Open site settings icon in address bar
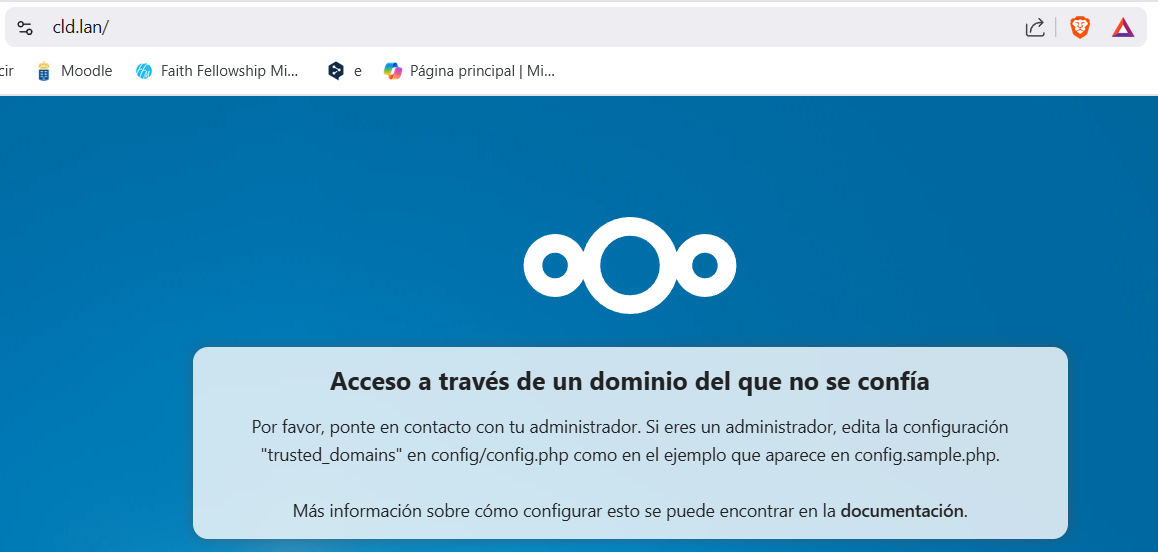 24,28
